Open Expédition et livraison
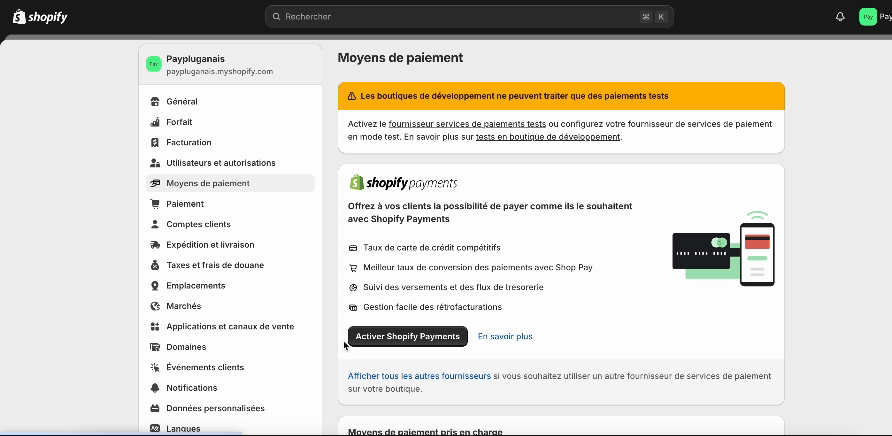 pos(230,245)
